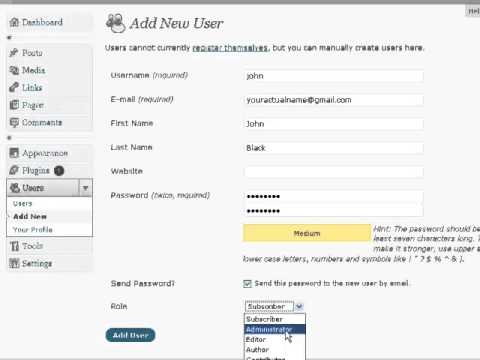Image resolution: width=480 pixels, height=360 pixels.
Task: Open the Help tab at top right
Action: point(473,11)
